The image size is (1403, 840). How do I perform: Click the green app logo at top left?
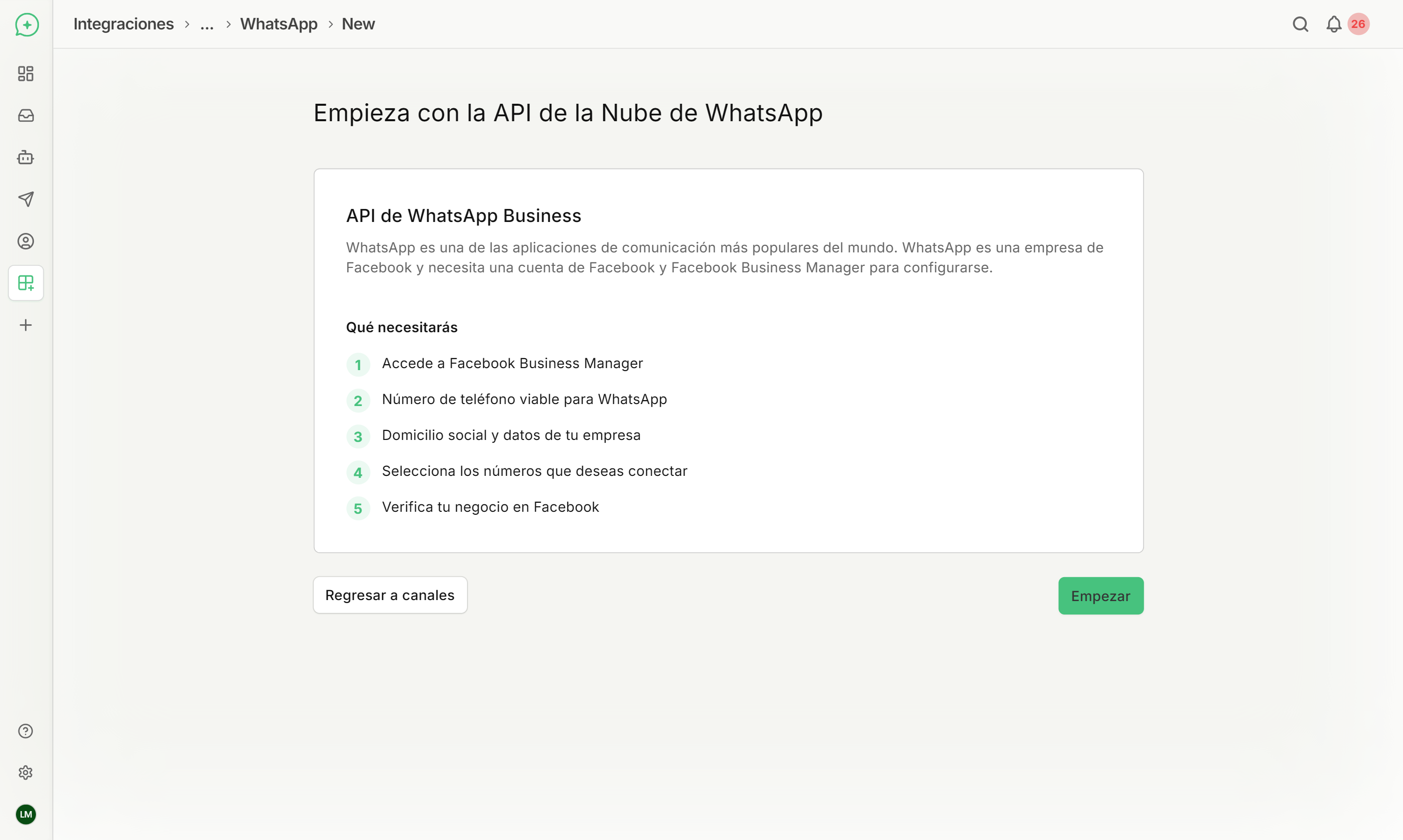[x=25, y=24]
